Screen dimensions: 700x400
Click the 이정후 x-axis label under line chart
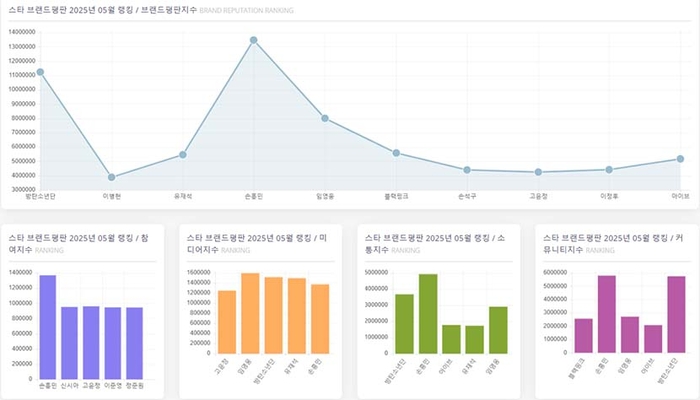pos(609,196)
